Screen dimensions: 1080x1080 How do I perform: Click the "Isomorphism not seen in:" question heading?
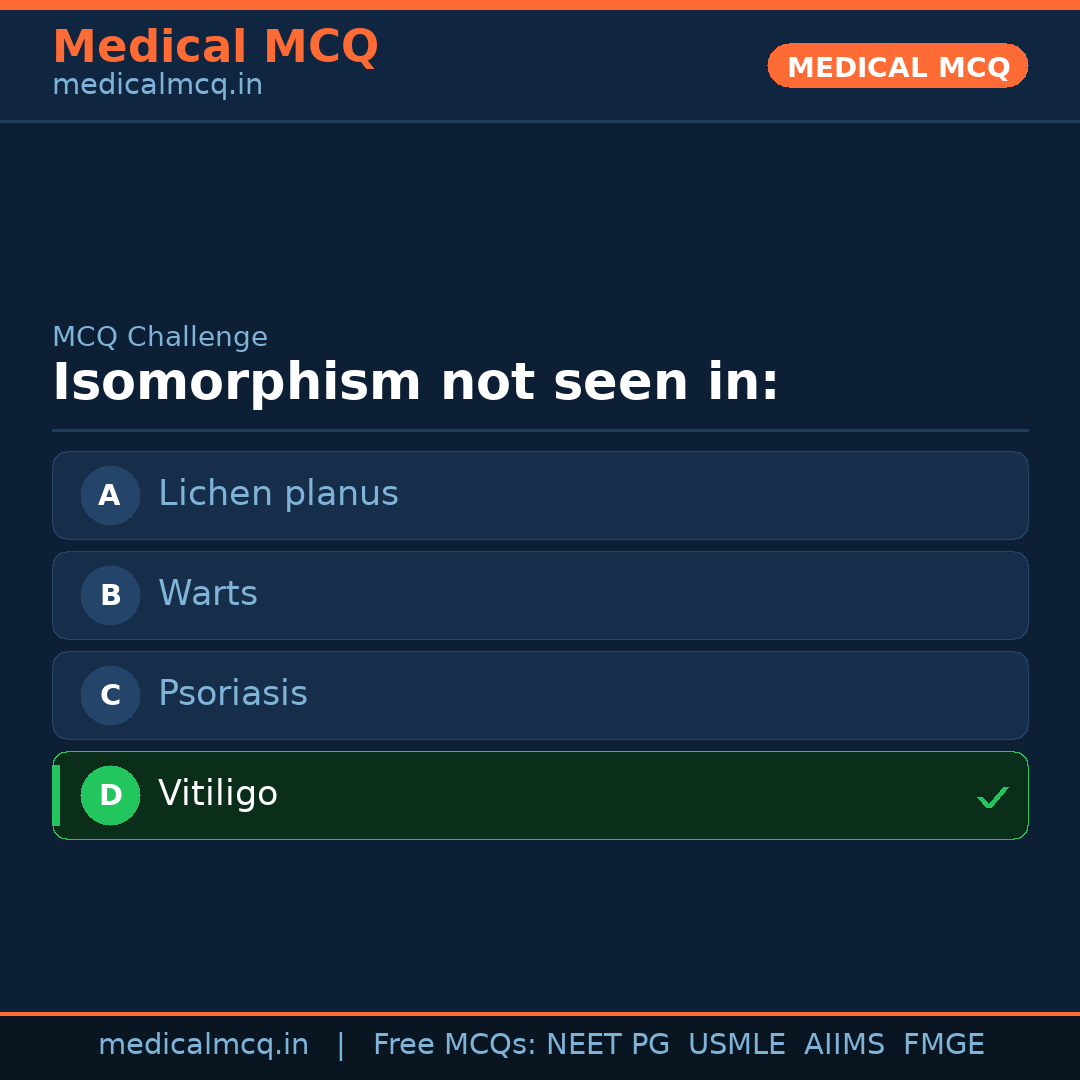click(x=415, y=383)
